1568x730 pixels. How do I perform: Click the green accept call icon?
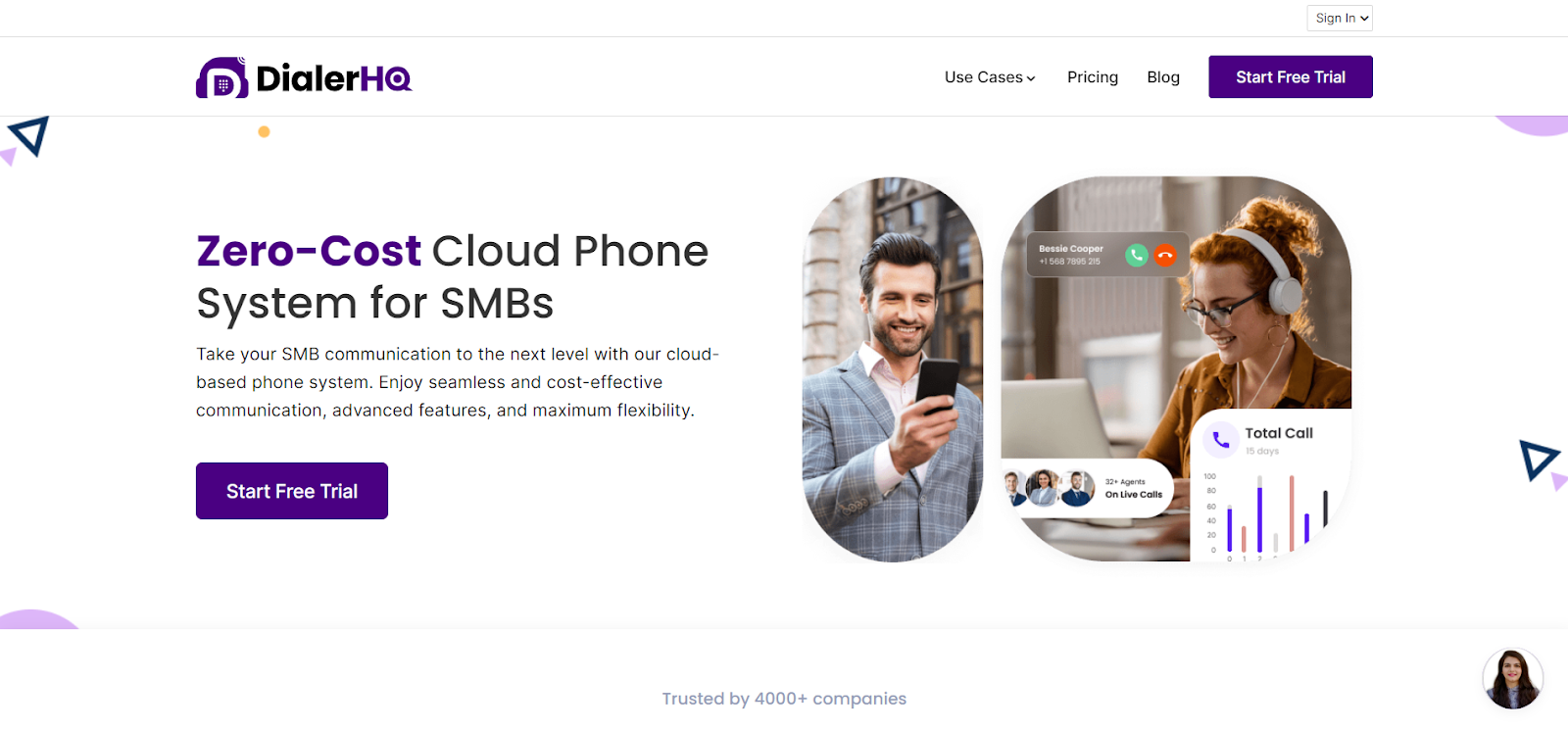(x=1137, y=255)
